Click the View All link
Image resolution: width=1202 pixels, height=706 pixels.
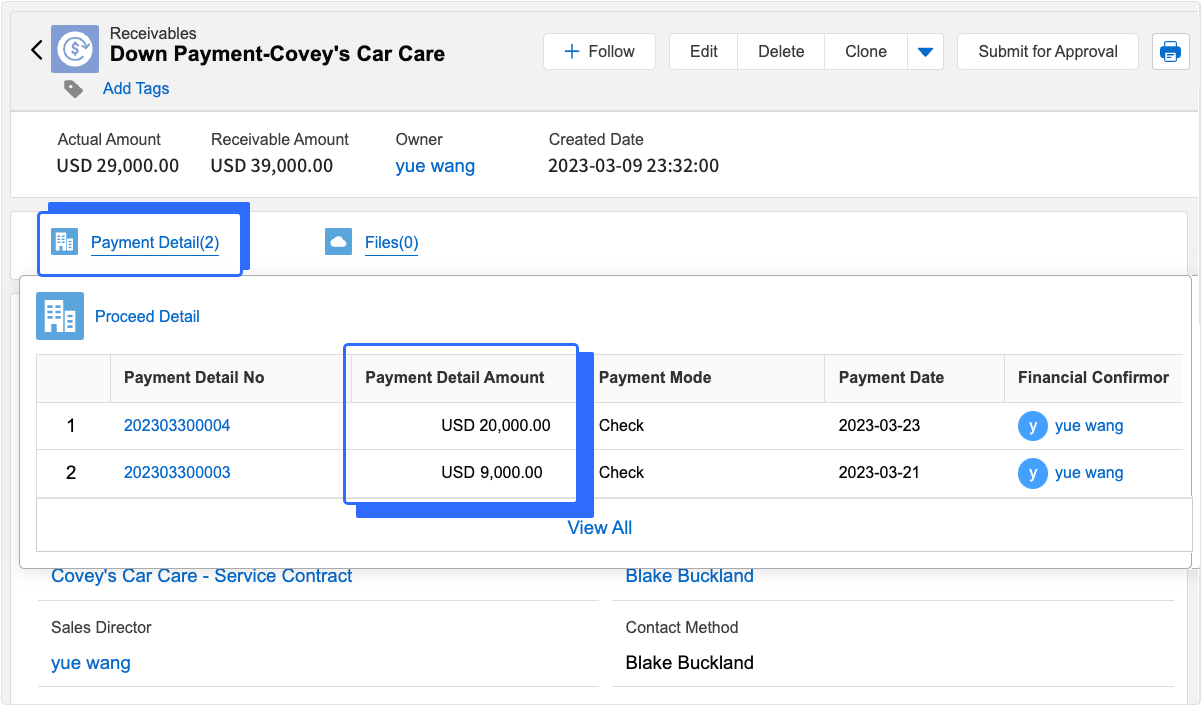pyautogui.click(x=599, y=528)
